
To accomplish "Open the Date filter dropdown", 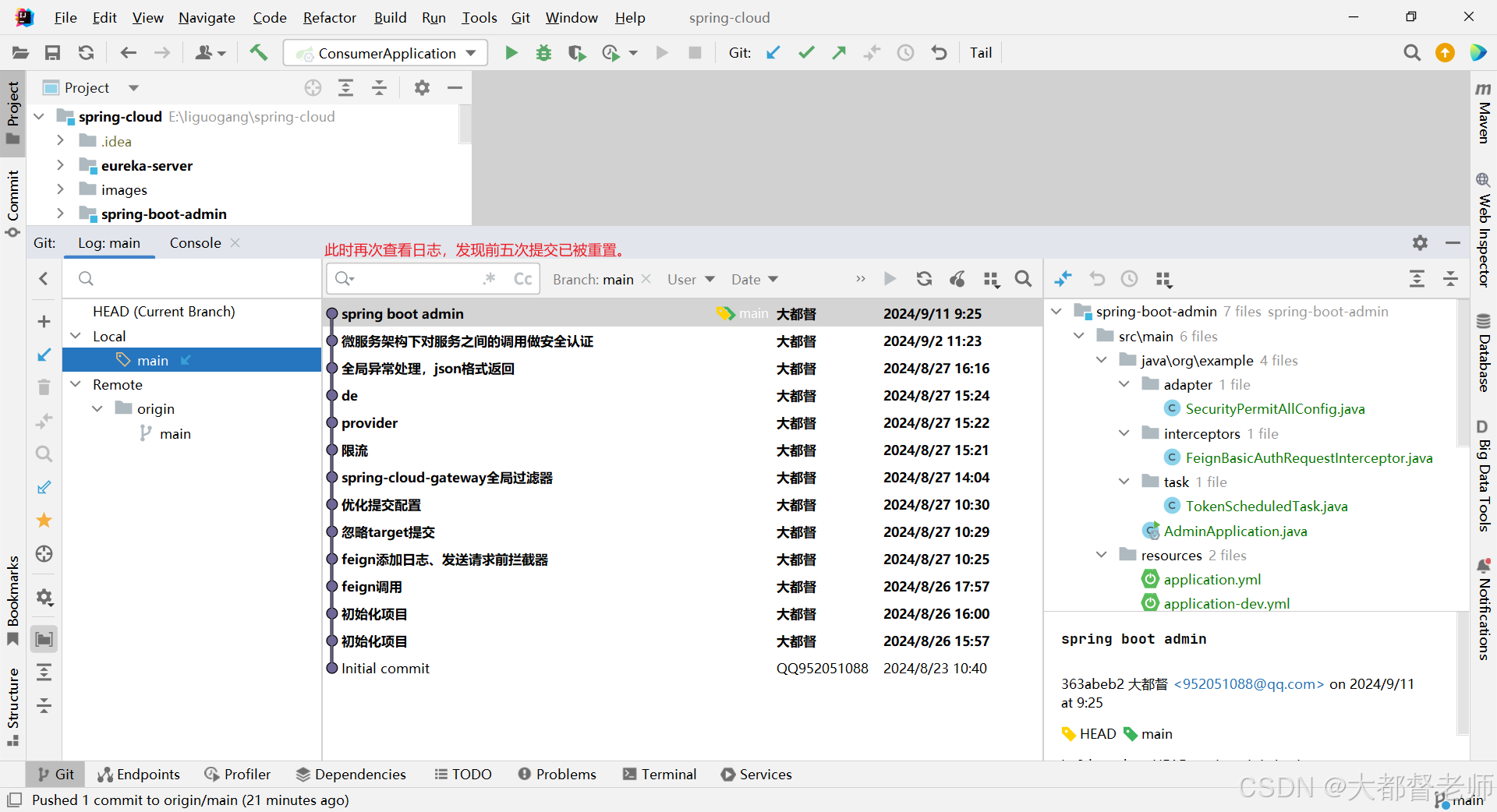I will (754, 279).
